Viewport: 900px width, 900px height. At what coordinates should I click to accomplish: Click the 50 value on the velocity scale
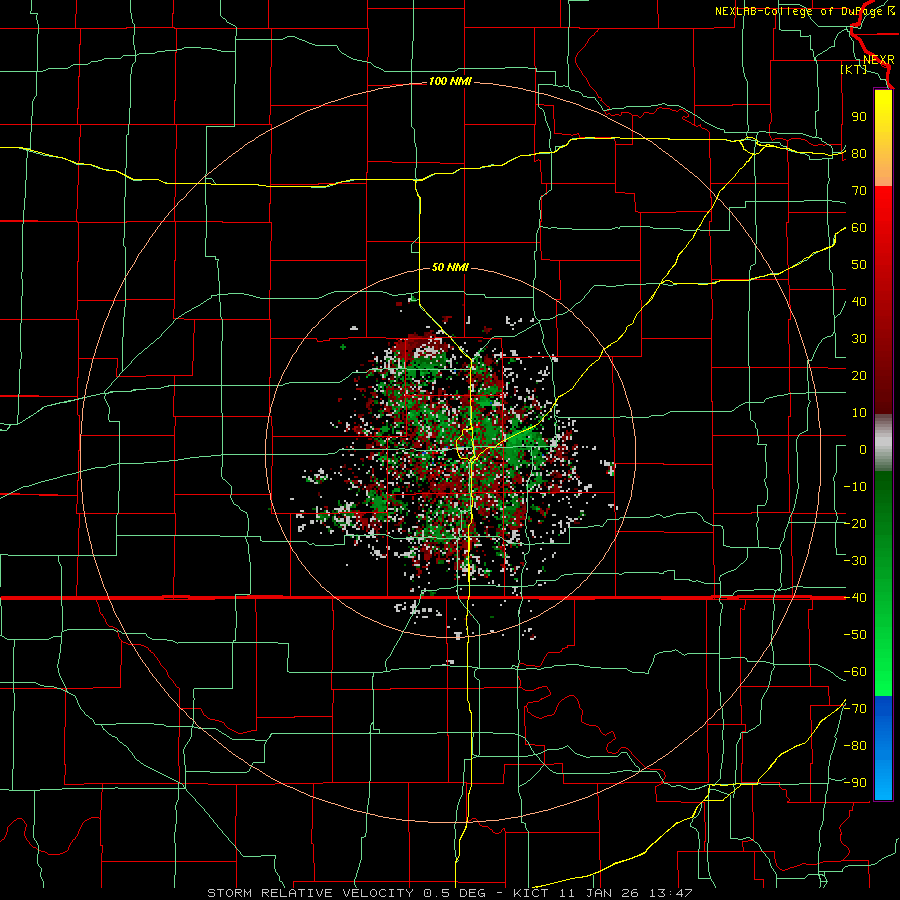pyautogui.click(x=859, y=265)
